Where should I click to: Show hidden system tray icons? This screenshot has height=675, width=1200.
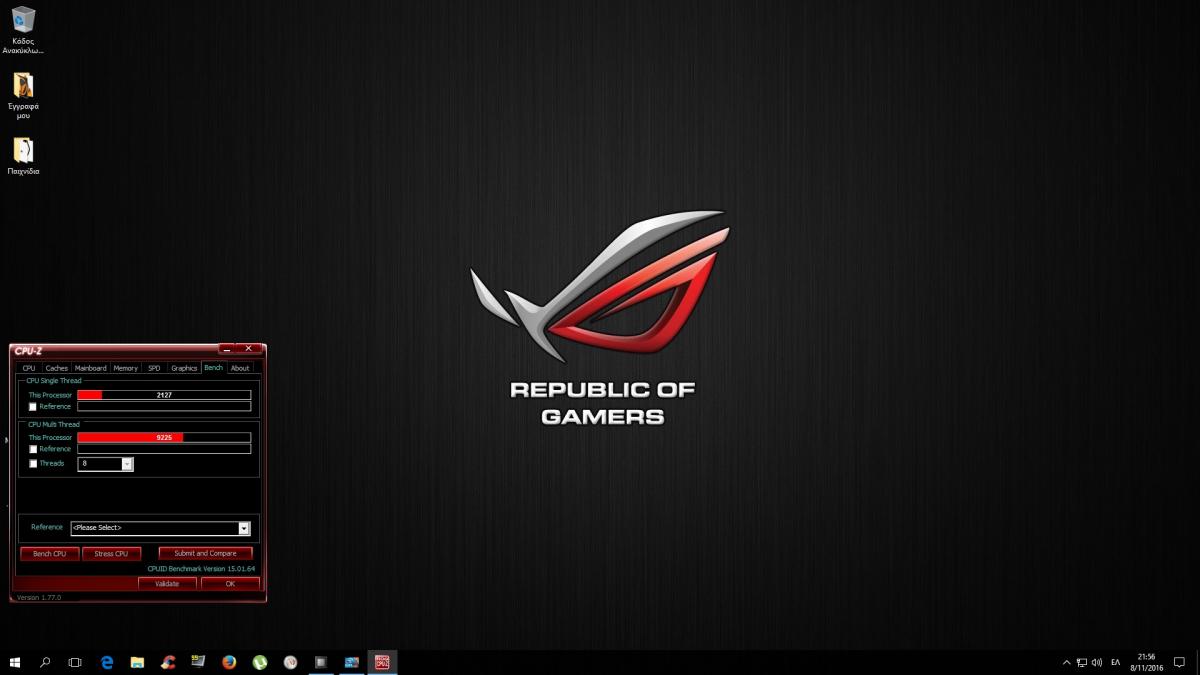click(x=1067, y=662)
